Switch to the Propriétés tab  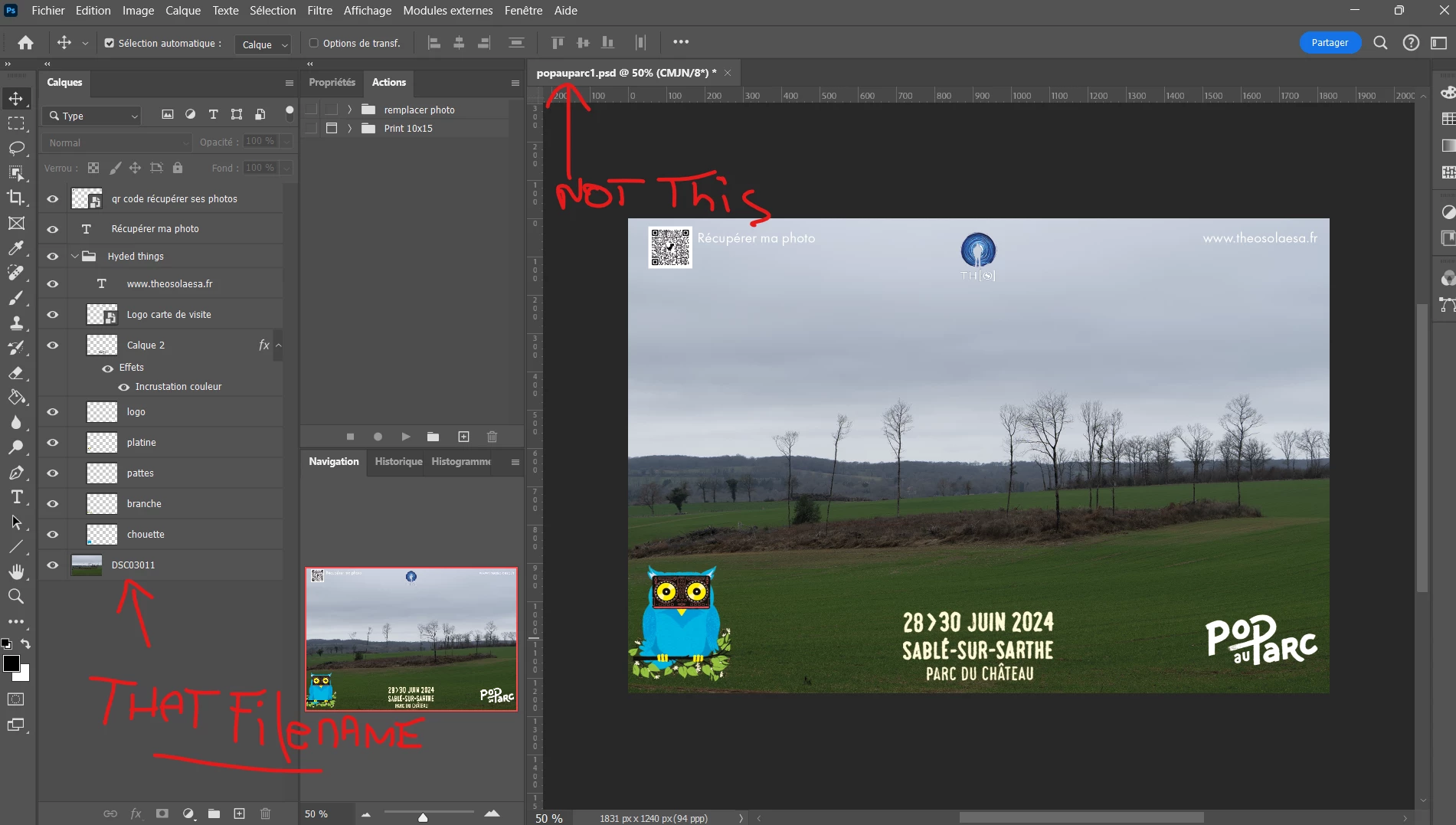coord(332,82)
